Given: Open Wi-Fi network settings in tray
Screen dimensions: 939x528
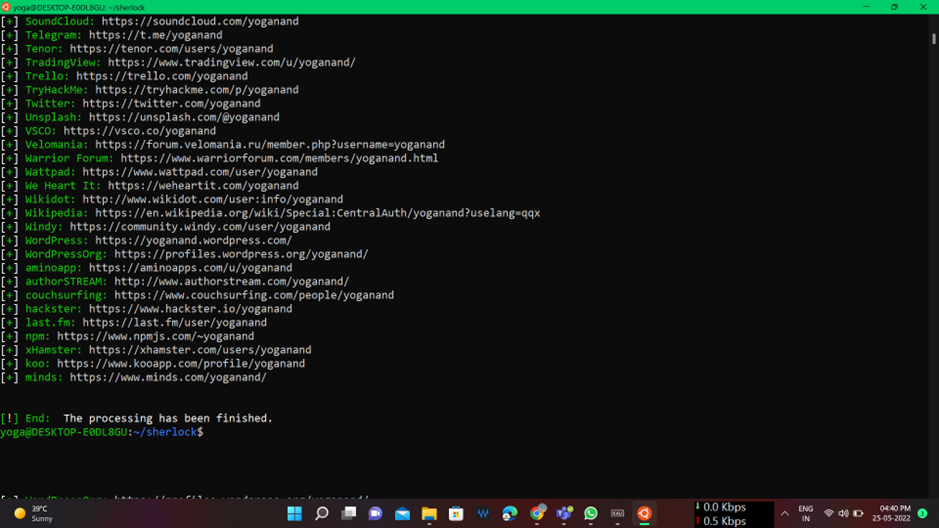Looking at the screenshot, I should pyautogui.click(x=829, y=514).
